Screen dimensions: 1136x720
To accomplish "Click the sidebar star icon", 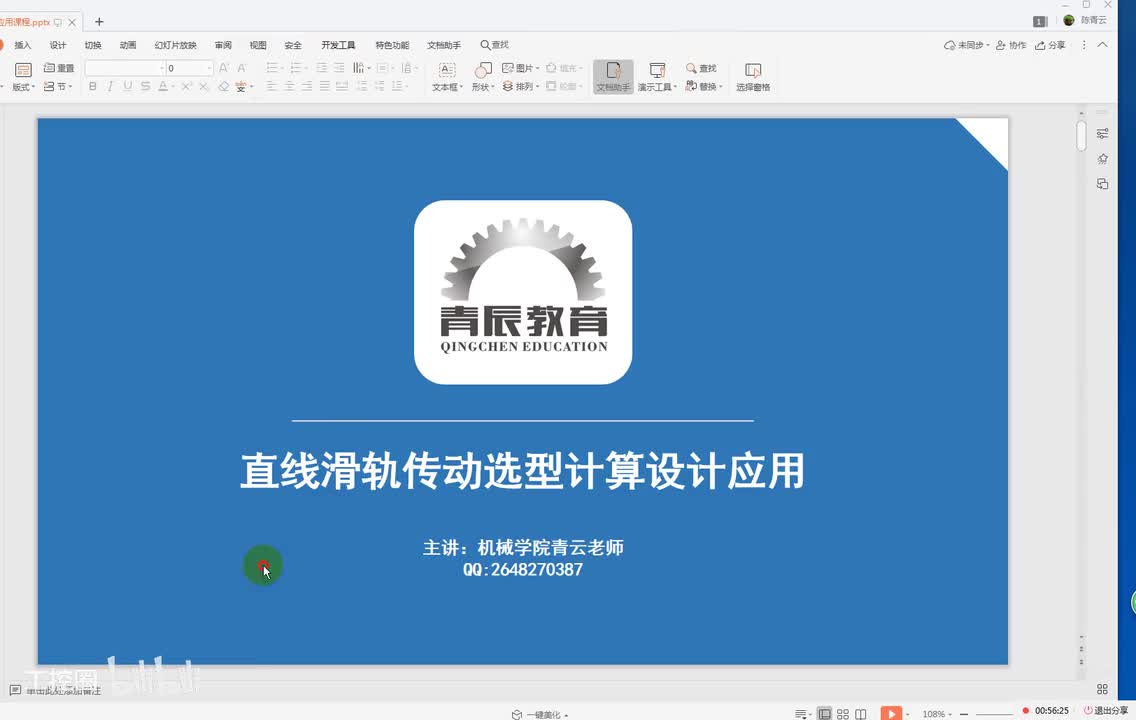I will click(x=1102, y=159).
